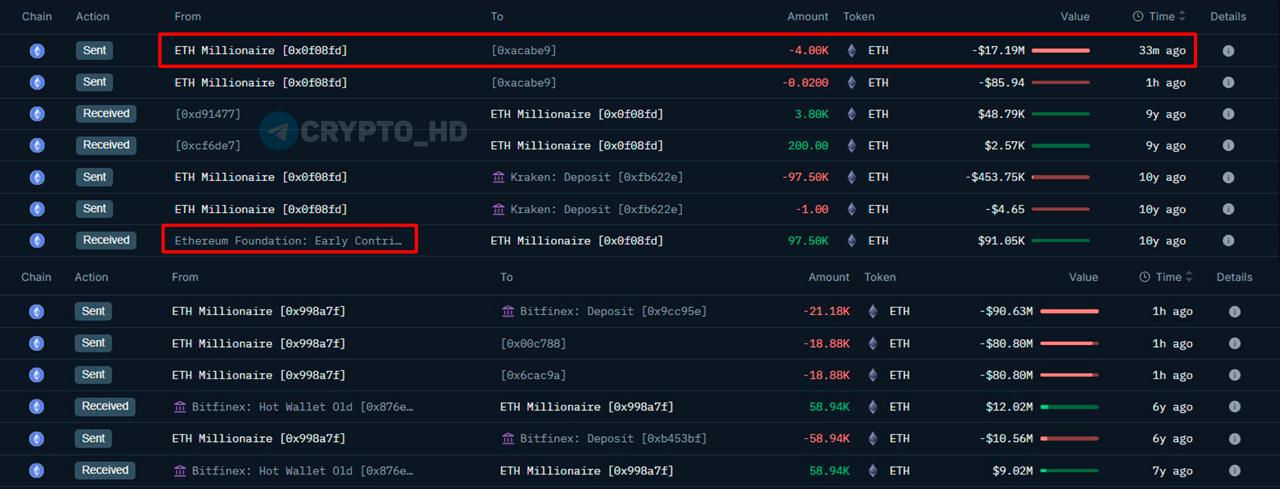Click Sent badge in the -97.50K row
Viewport: 1280px width, 489px height.
94,177
